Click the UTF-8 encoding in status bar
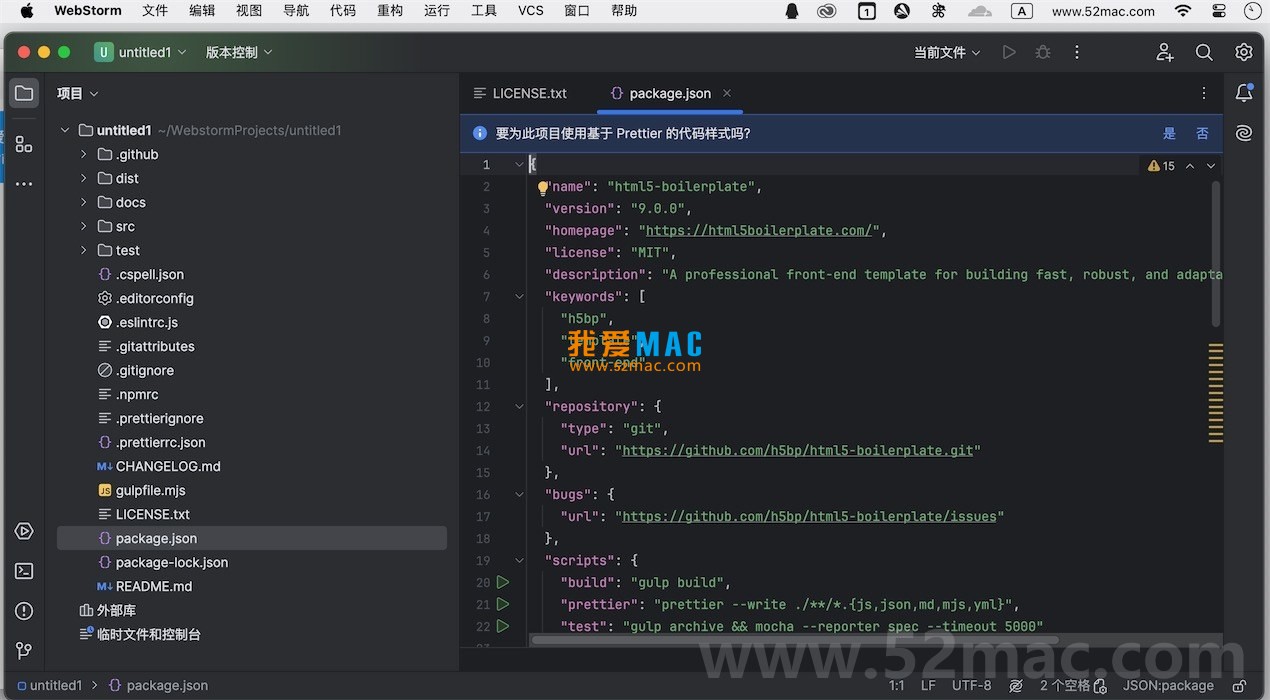The image size is (1270, 700). (972, 686)
